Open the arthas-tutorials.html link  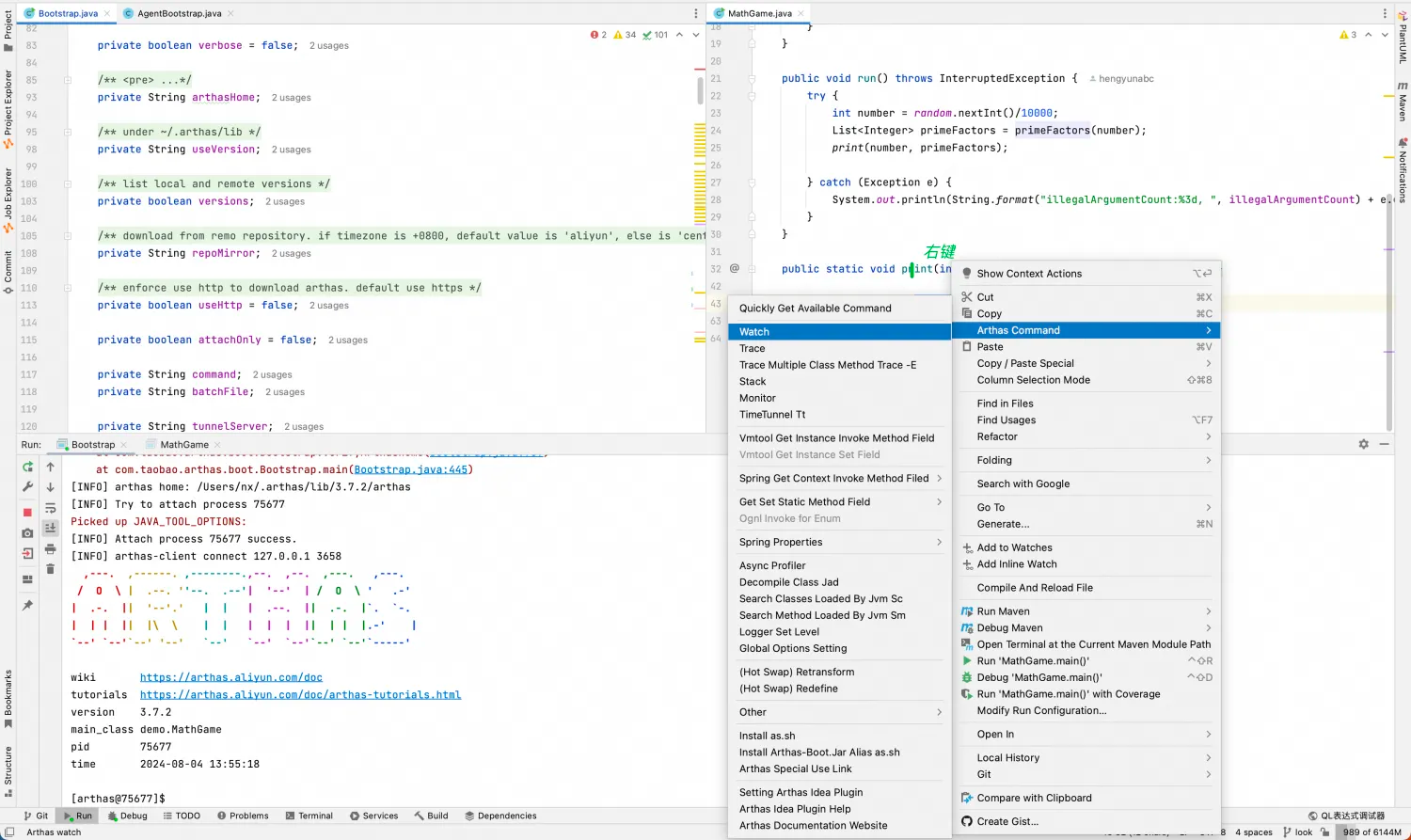(300, 695)
